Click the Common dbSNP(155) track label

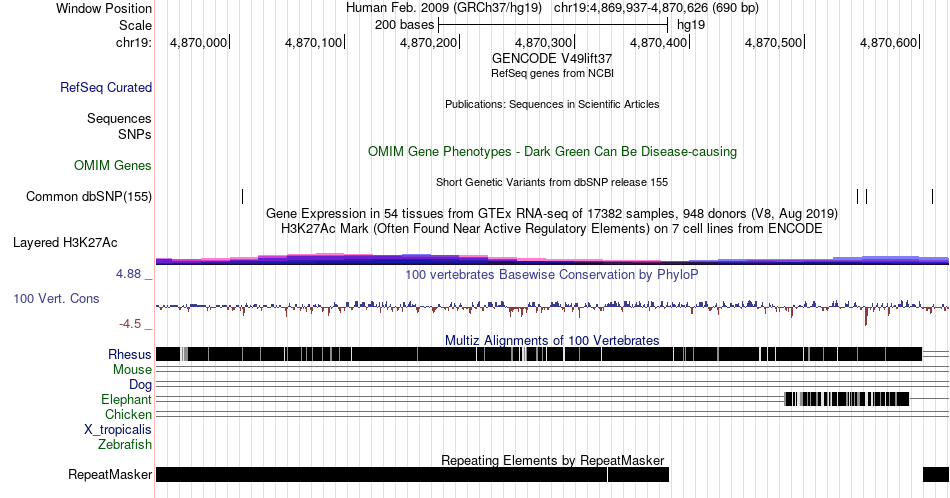pos(89,196)
